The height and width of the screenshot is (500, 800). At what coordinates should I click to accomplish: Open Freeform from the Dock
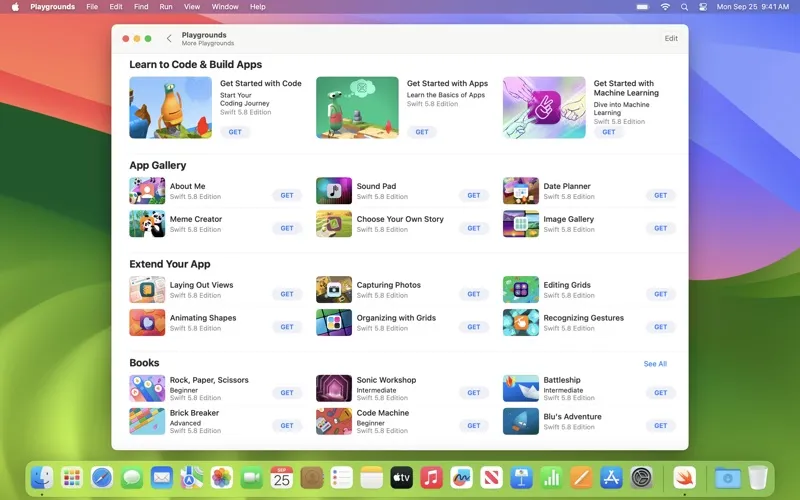point(461,478)
